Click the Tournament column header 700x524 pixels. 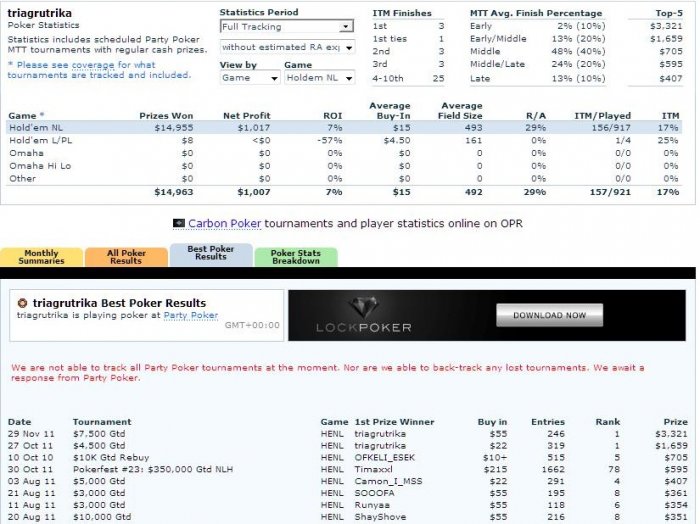(x=102, y=422)
